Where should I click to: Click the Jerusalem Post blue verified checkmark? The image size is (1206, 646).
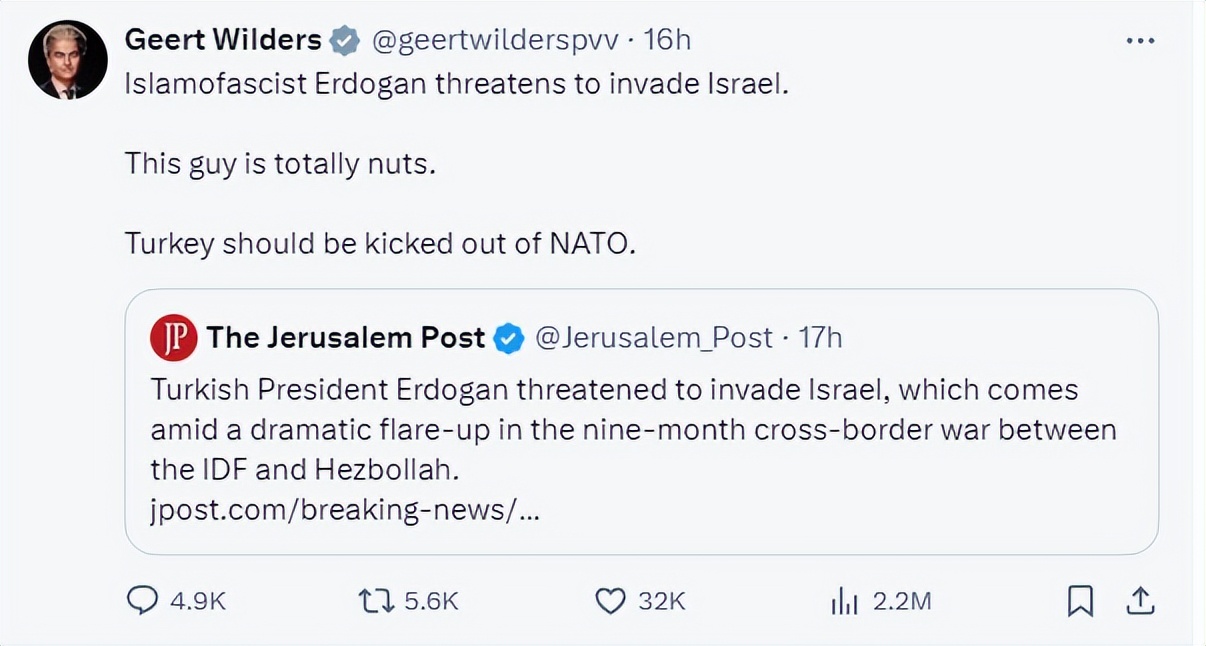click(510, 339)
